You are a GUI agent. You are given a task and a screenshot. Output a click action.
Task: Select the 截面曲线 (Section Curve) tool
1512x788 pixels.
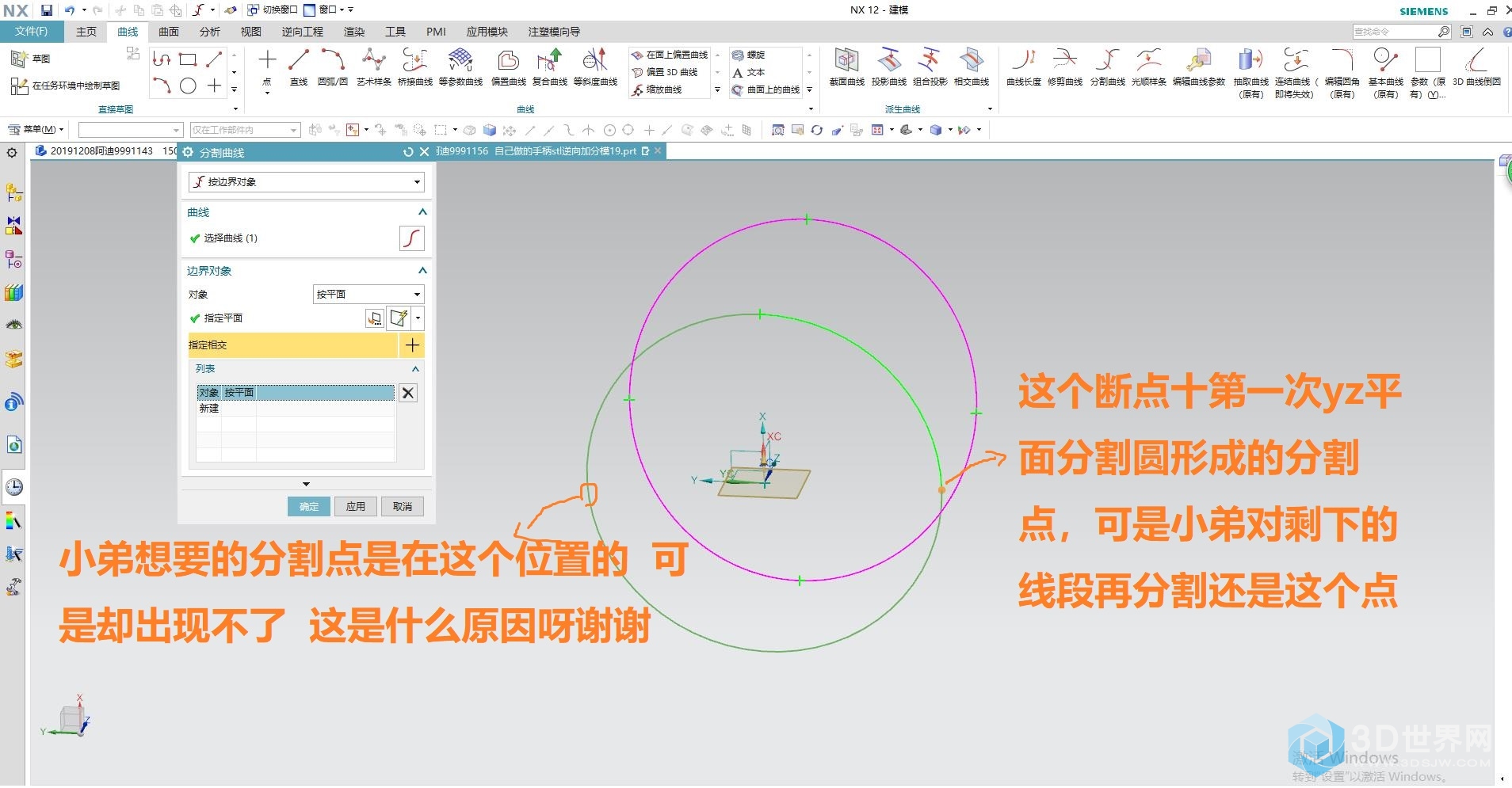(x=846, y=67)
